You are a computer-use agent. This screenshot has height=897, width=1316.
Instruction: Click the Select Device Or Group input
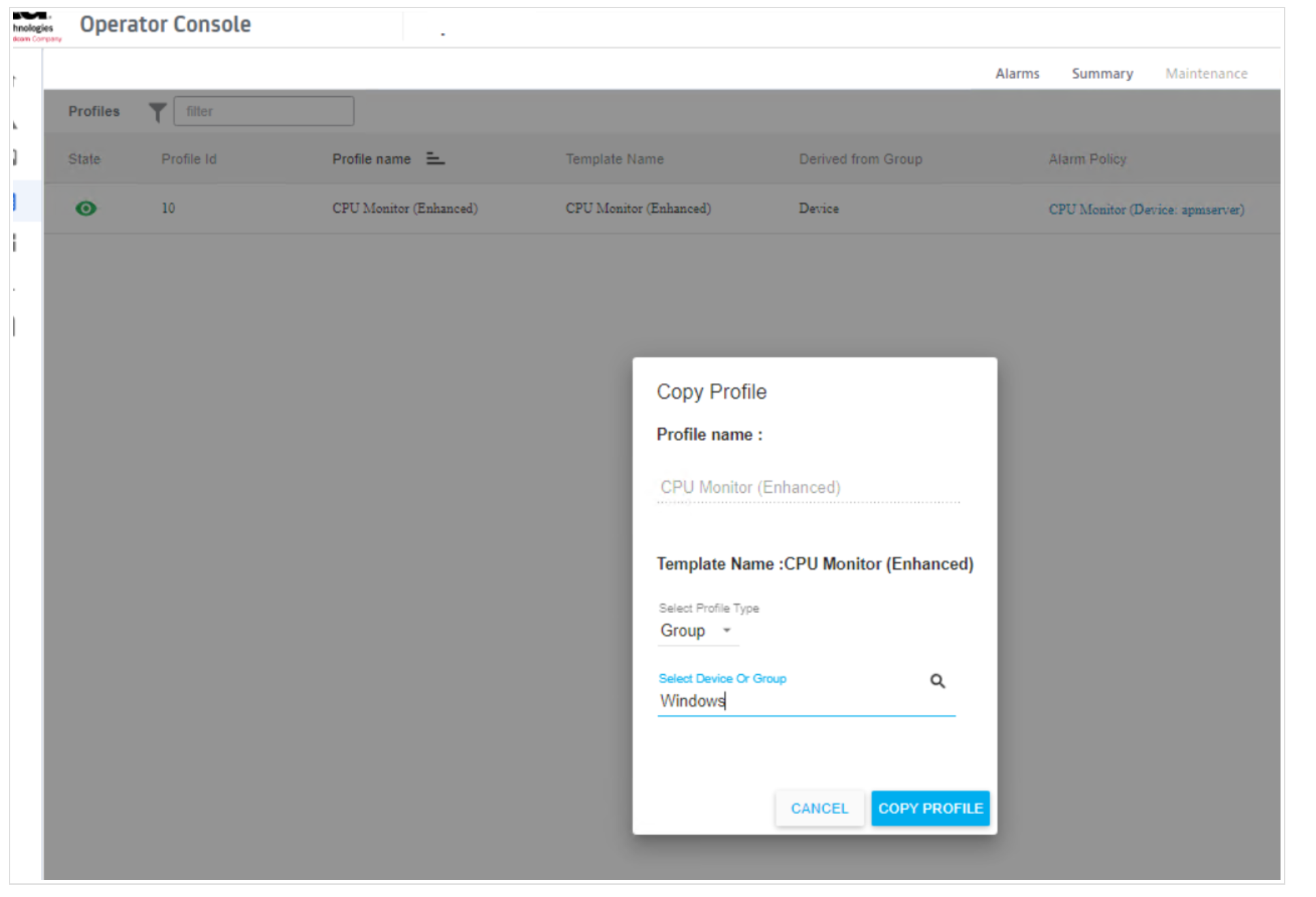(x=791, y=701)
